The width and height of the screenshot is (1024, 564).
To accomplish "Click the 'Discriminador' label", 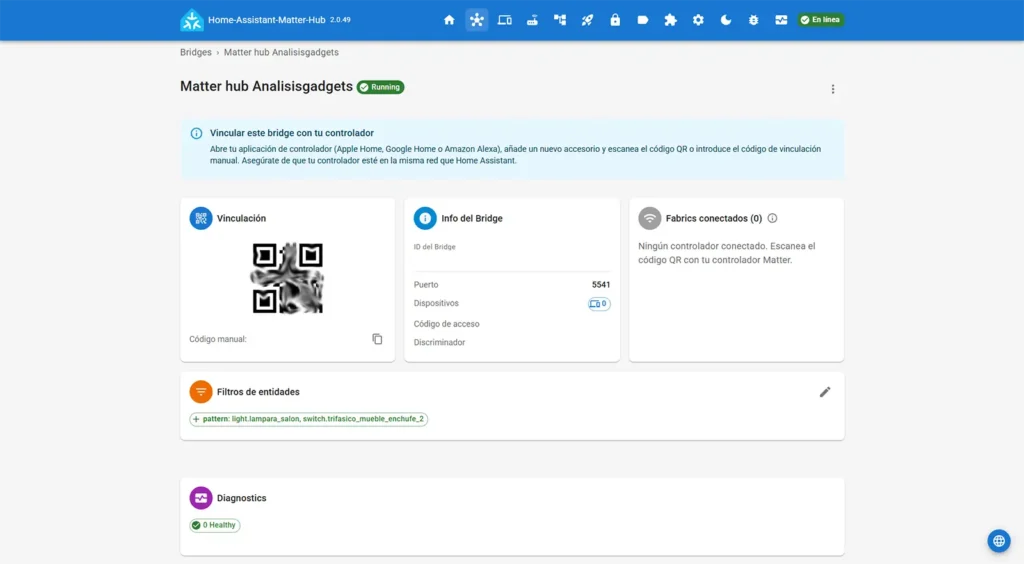I will [x=439, y=342].
